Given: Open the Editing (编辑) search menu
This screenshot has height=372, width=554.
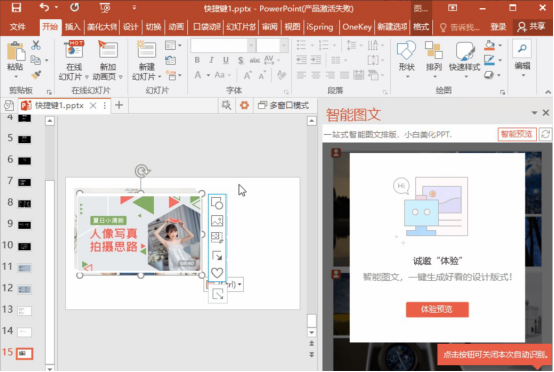Looking at the screenshot, I should (x=522, y=58).
